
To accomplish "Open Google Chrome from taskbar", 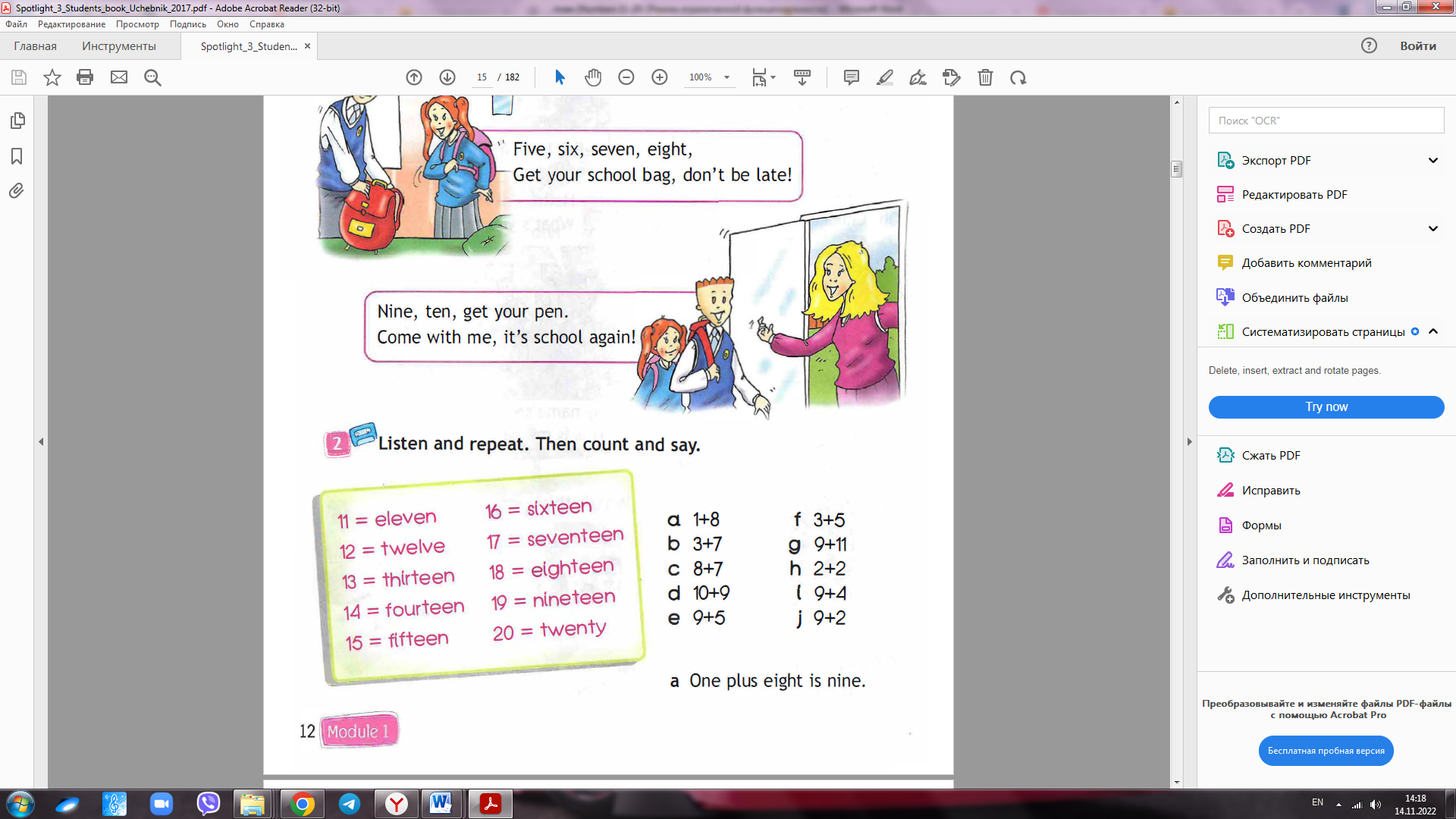I will [x=302, y=804].
